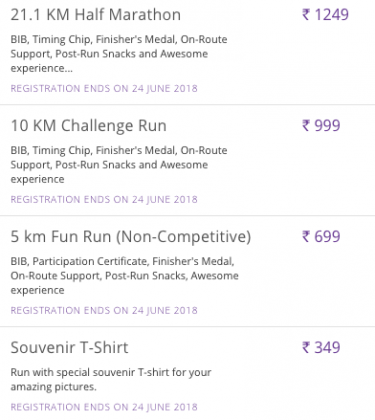
Task: Open Fun Run description mentioning Participation Certificate
Action: point(124,276)
